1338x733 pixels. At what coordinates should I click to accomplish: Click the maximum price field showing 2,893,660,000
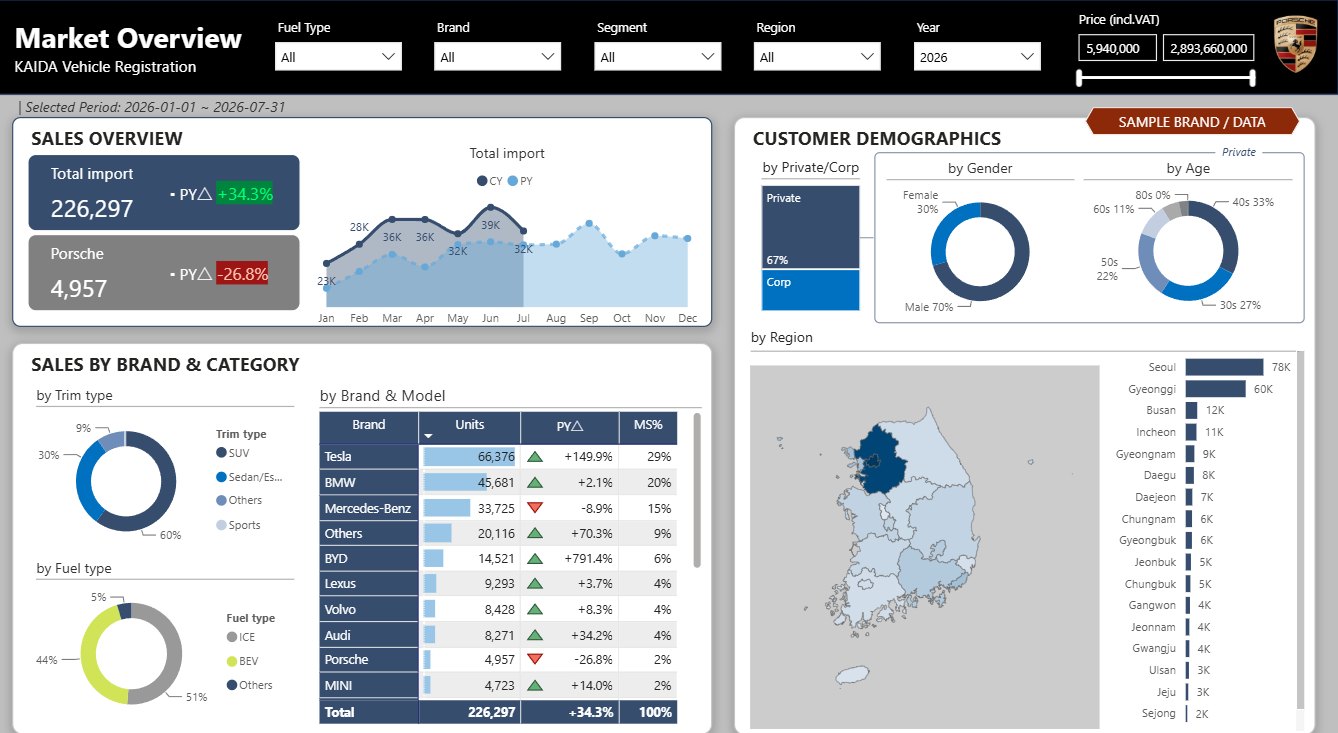[1209, 47]
